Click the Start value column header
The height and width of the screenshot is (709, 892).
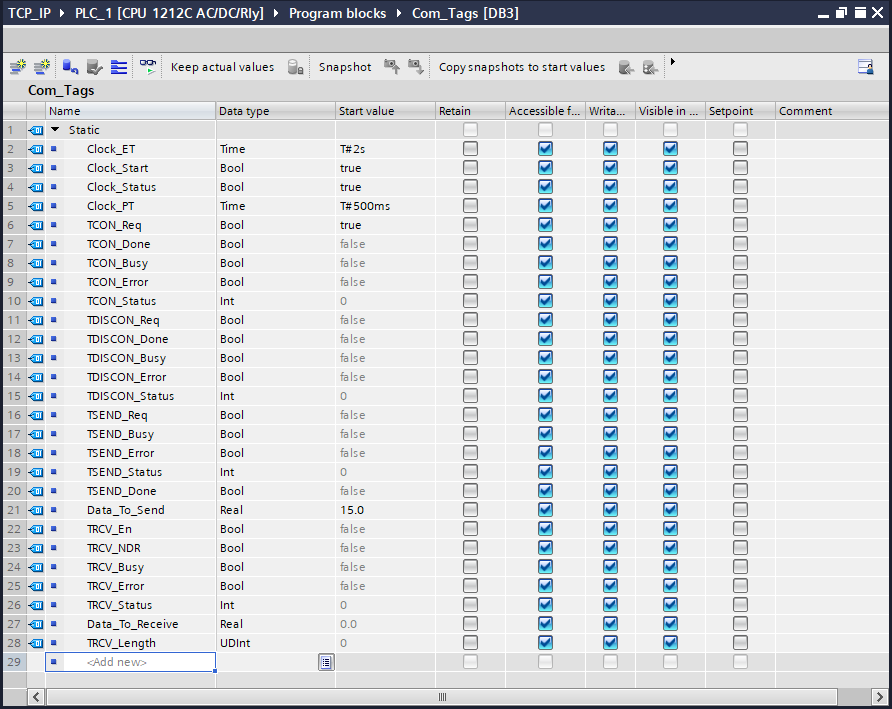tap(366, 111)
